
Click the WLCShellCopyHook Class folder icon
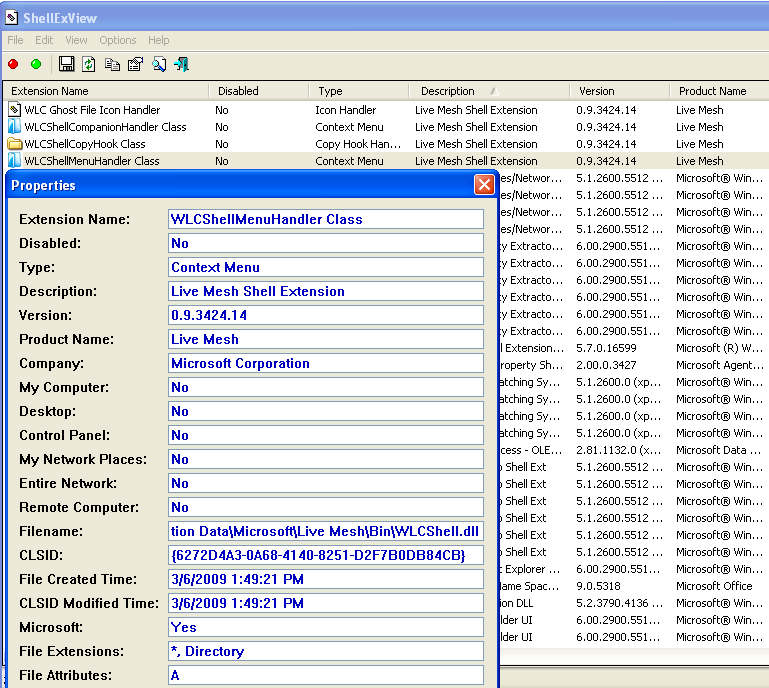click(15, 144)
